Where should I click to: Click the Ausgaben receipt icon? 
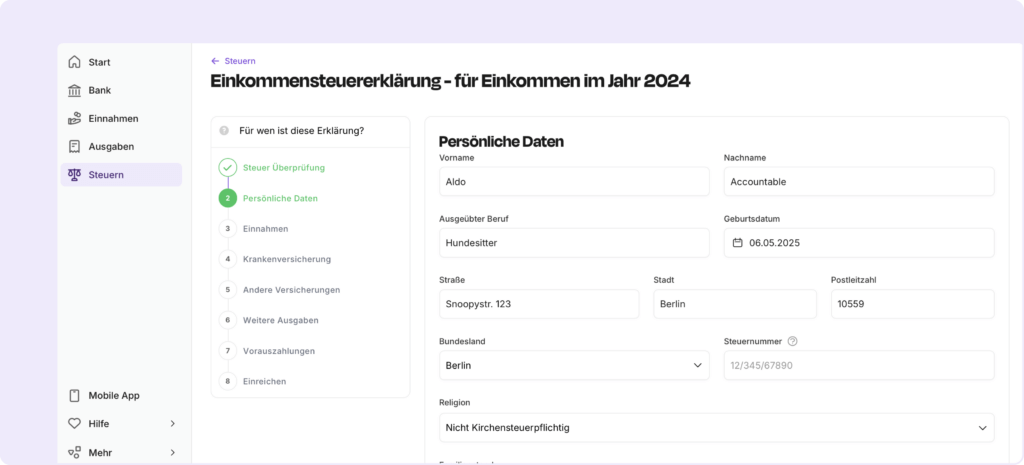pyautogui.click(x=75, y=146)
